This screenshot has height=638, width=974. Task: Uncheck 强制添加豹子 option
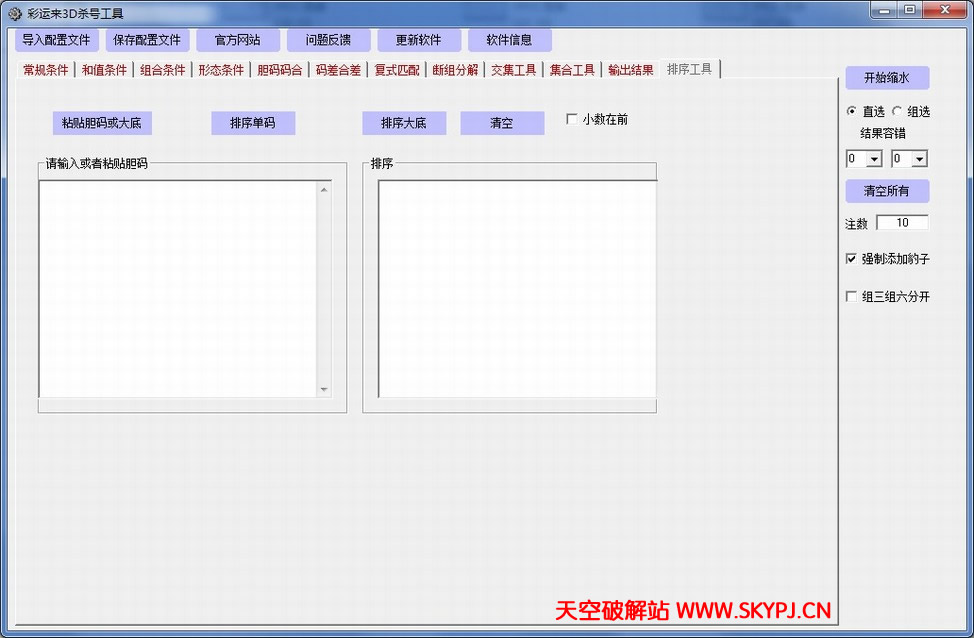point(851,258)
